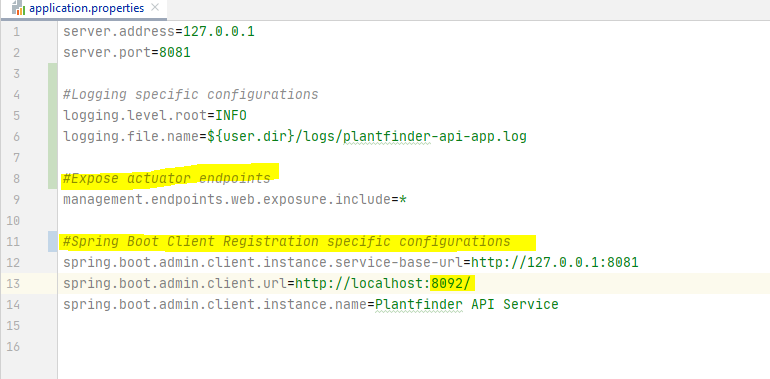Screen dimensions: 770x379
Task: Click the value 127.0.0.1 on line 1
Action: [x=219, y=32]
